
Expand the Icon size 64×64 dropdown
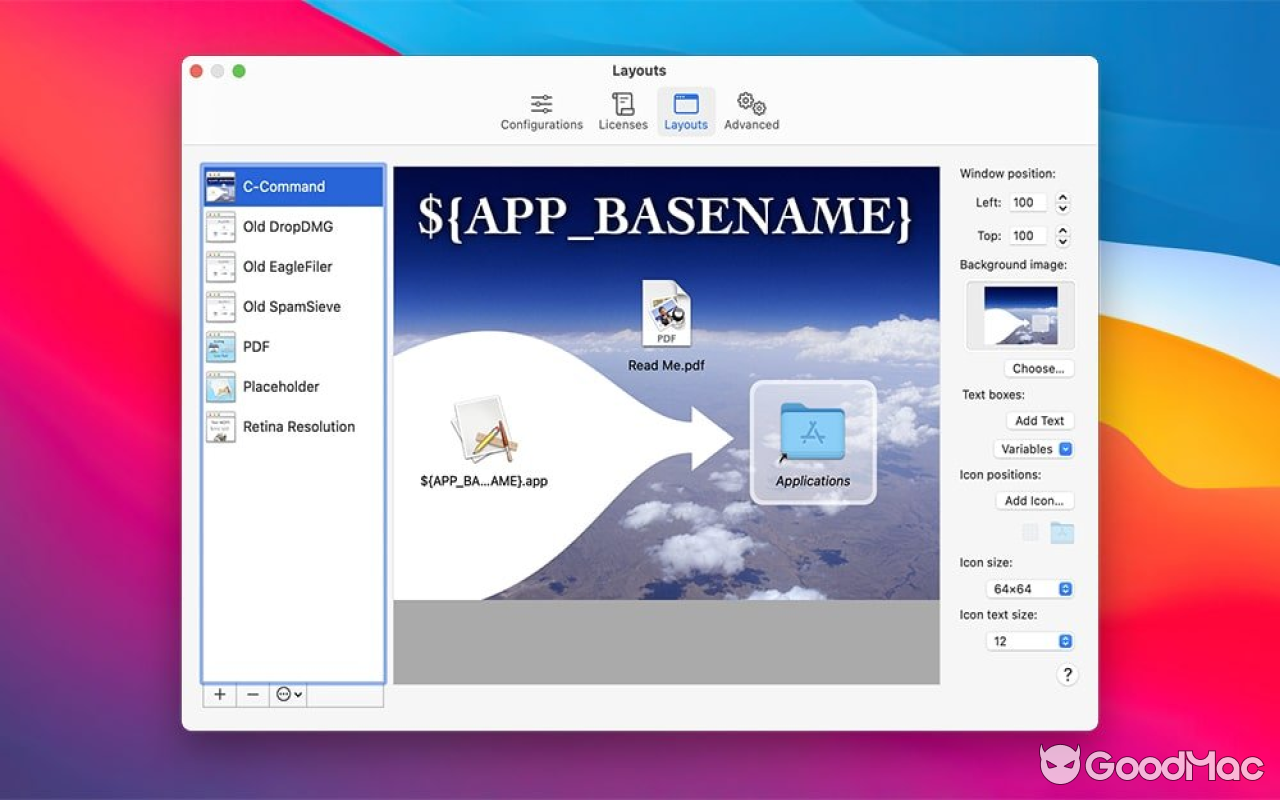(x=1029, y=589)
